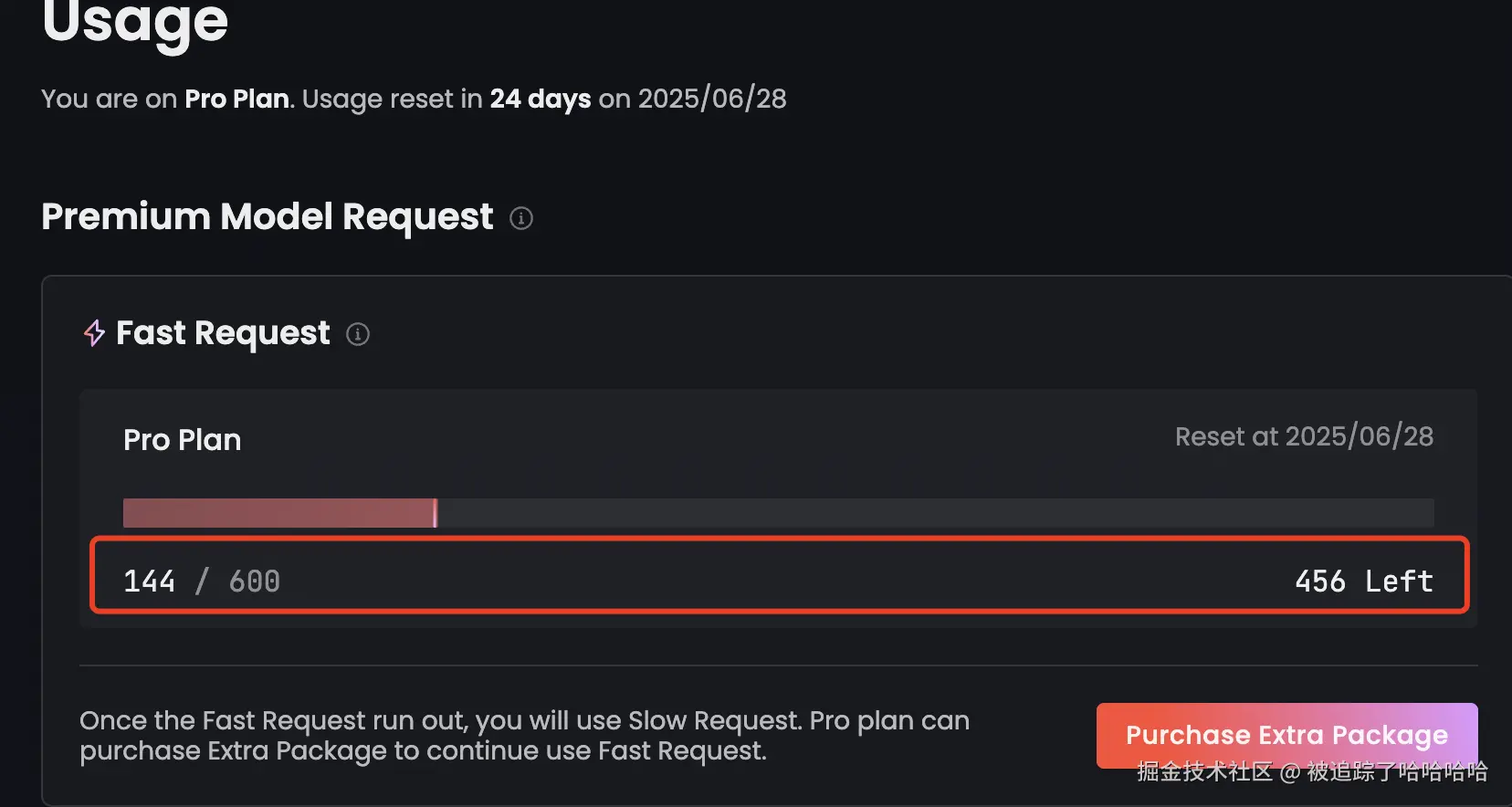The height and width of the screenshot is (807, 1512).
Task: Click the "Reset at 2025/06/28" label
Action: [1303, 436]
